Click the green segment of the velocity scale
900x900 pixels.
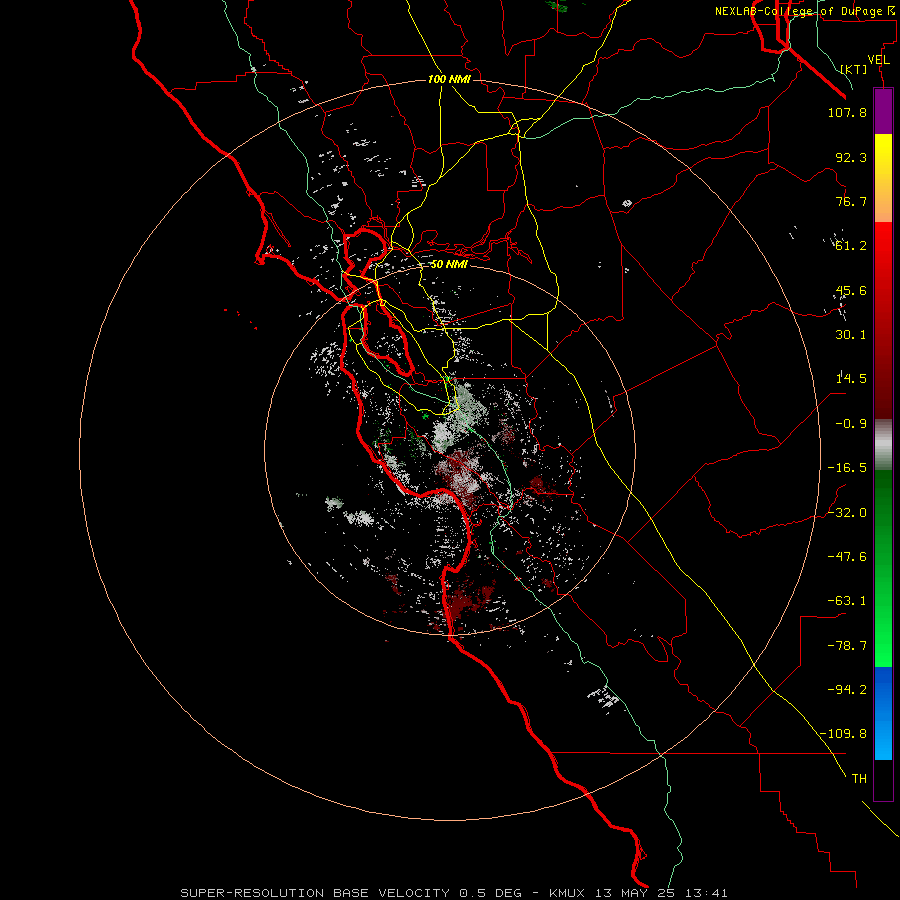point(883,568)
